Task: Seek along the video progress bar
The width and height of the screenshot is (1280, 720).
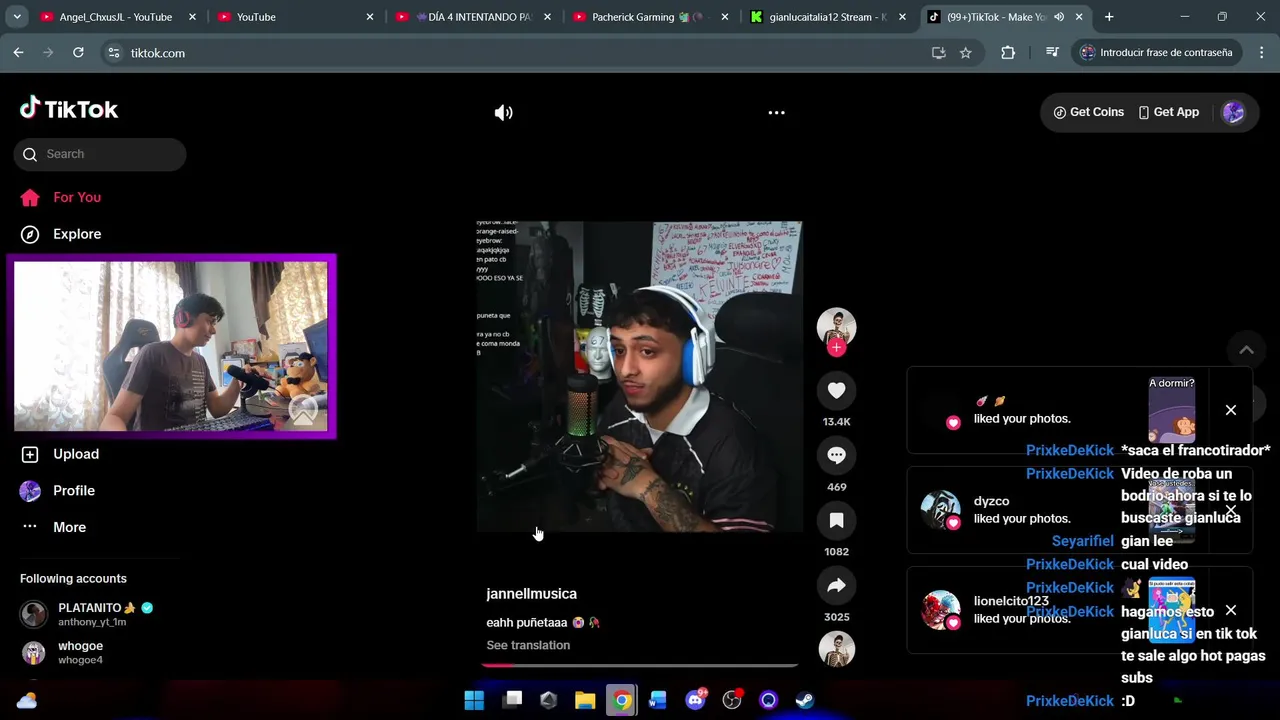Action: pos(640,665)
